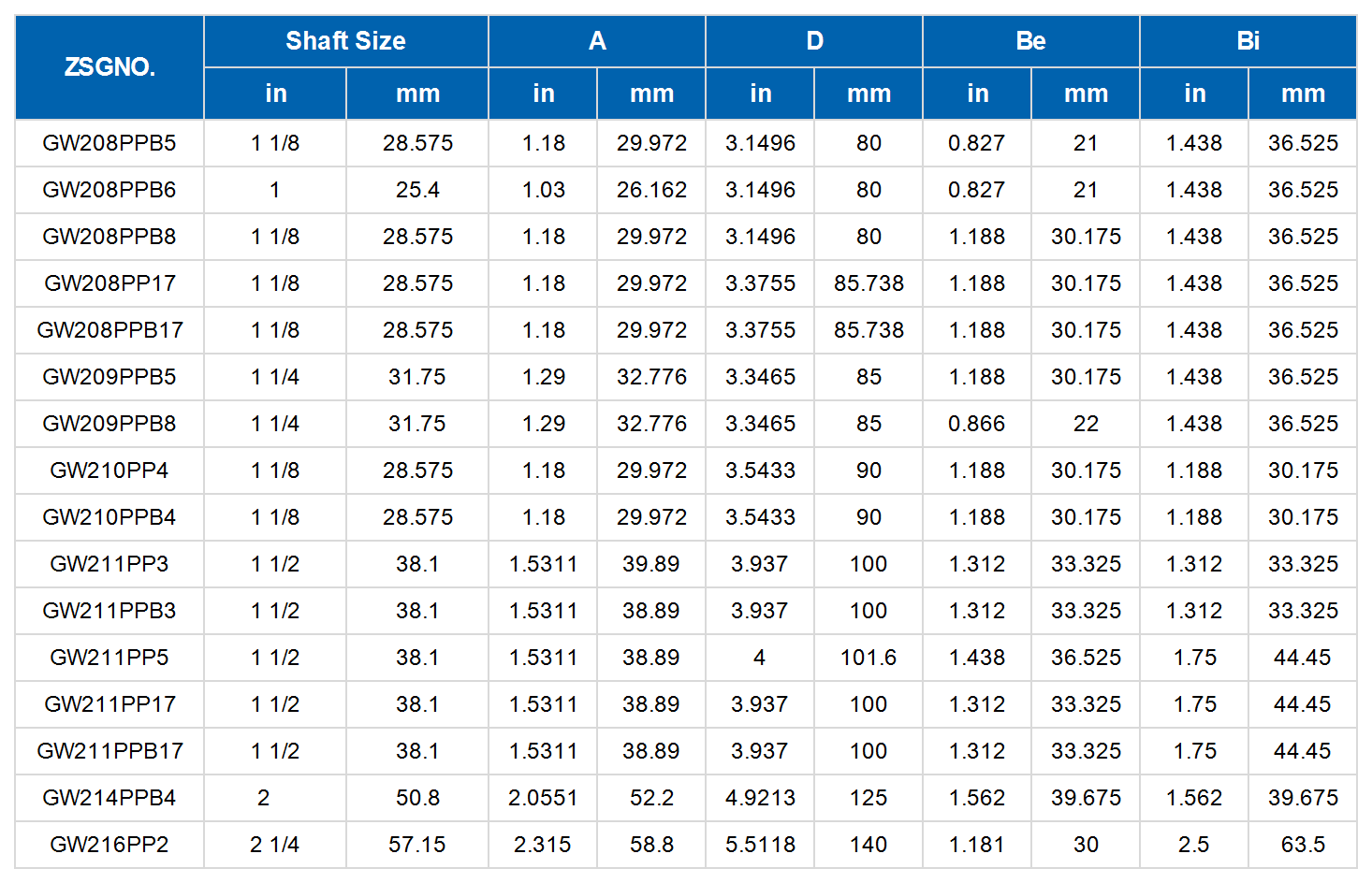The image size is (1372, 883).
Task: Select the 4.9213 D value
Action: click(760, 798)
